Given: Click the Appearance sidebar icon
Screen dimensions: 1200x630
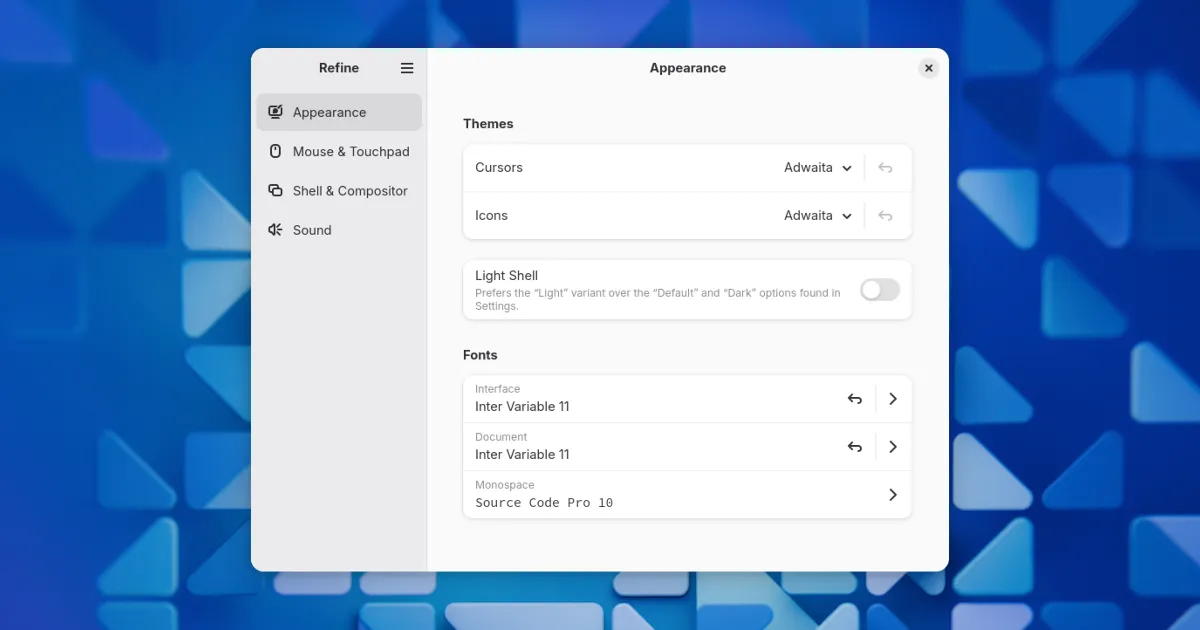Looking at the screenshot, I should point(275,112).
